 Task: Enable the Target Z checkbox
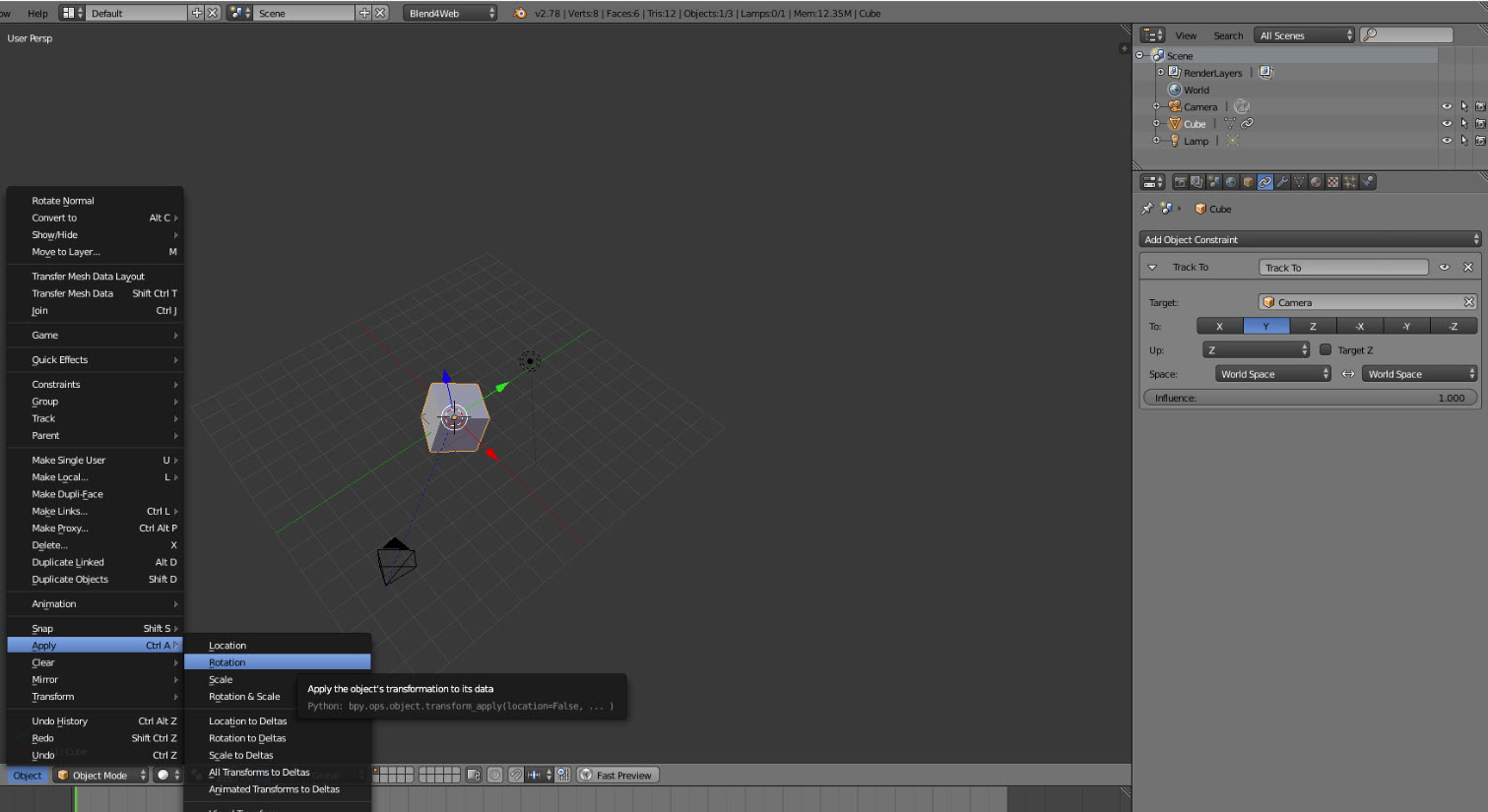point(1326,349)
